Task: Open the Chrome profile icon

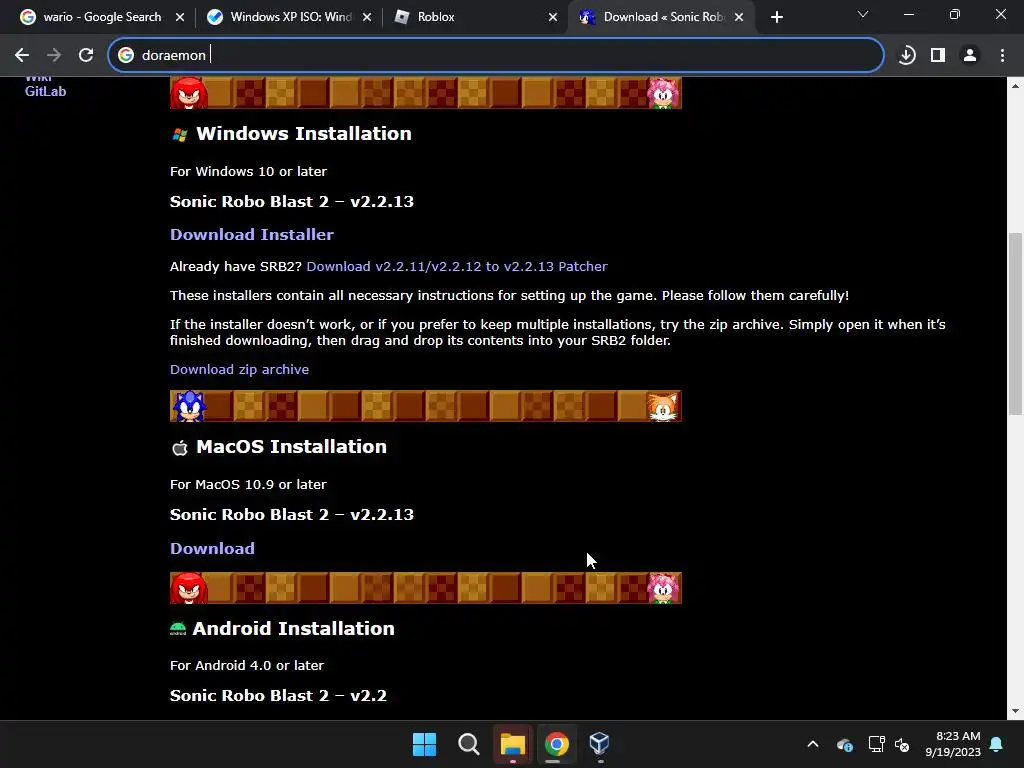Action: pyautogui.click(x=970, y=56)
